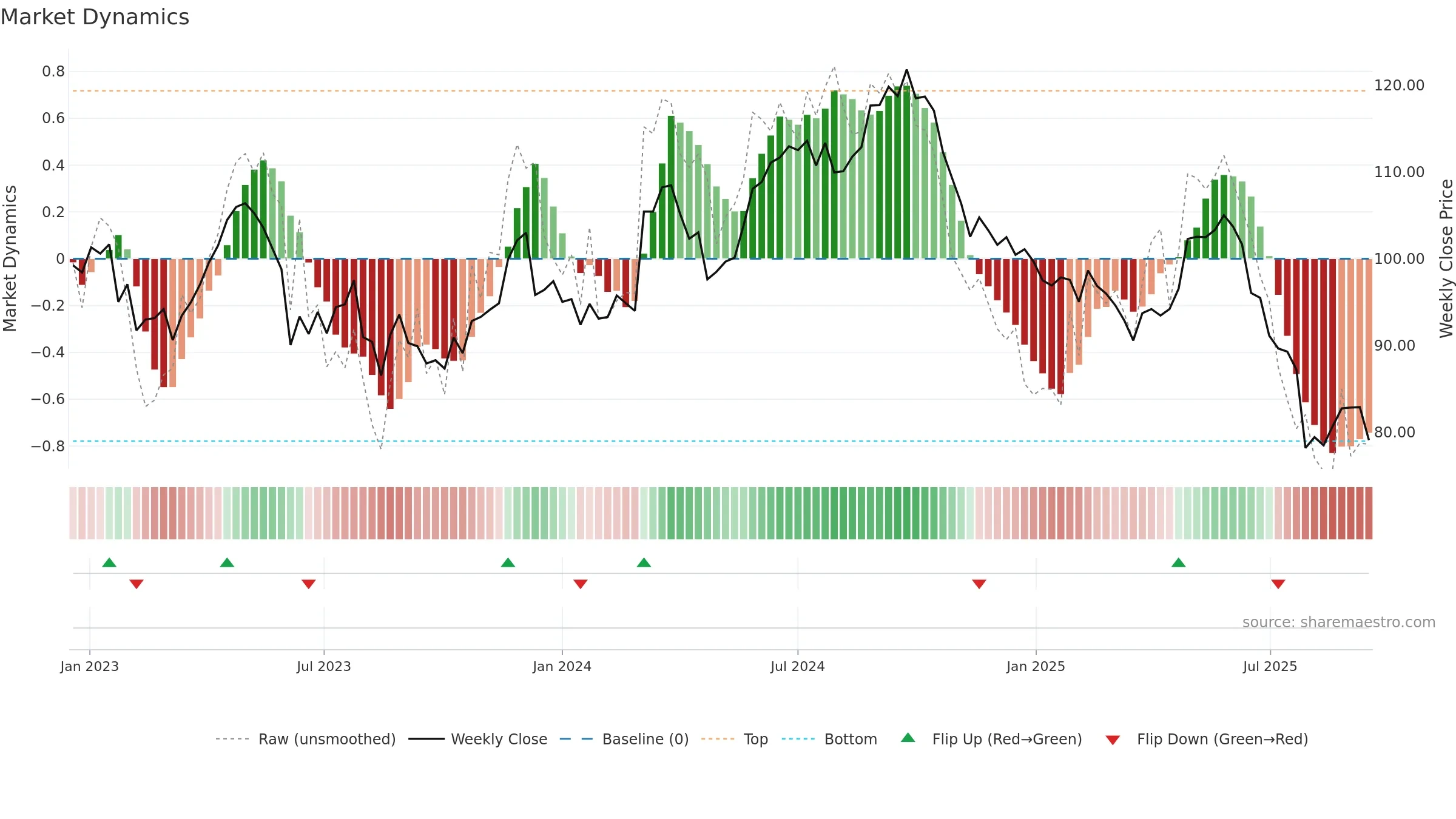Click the vertical Market Dynamics axis title

[x=10, y=258]
